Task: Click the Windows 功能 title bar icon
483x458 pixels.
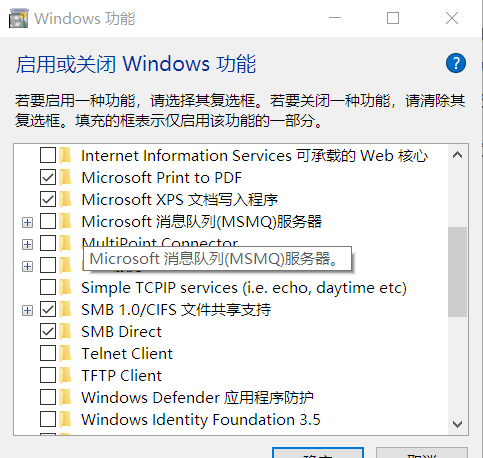Action: (18, 18)
